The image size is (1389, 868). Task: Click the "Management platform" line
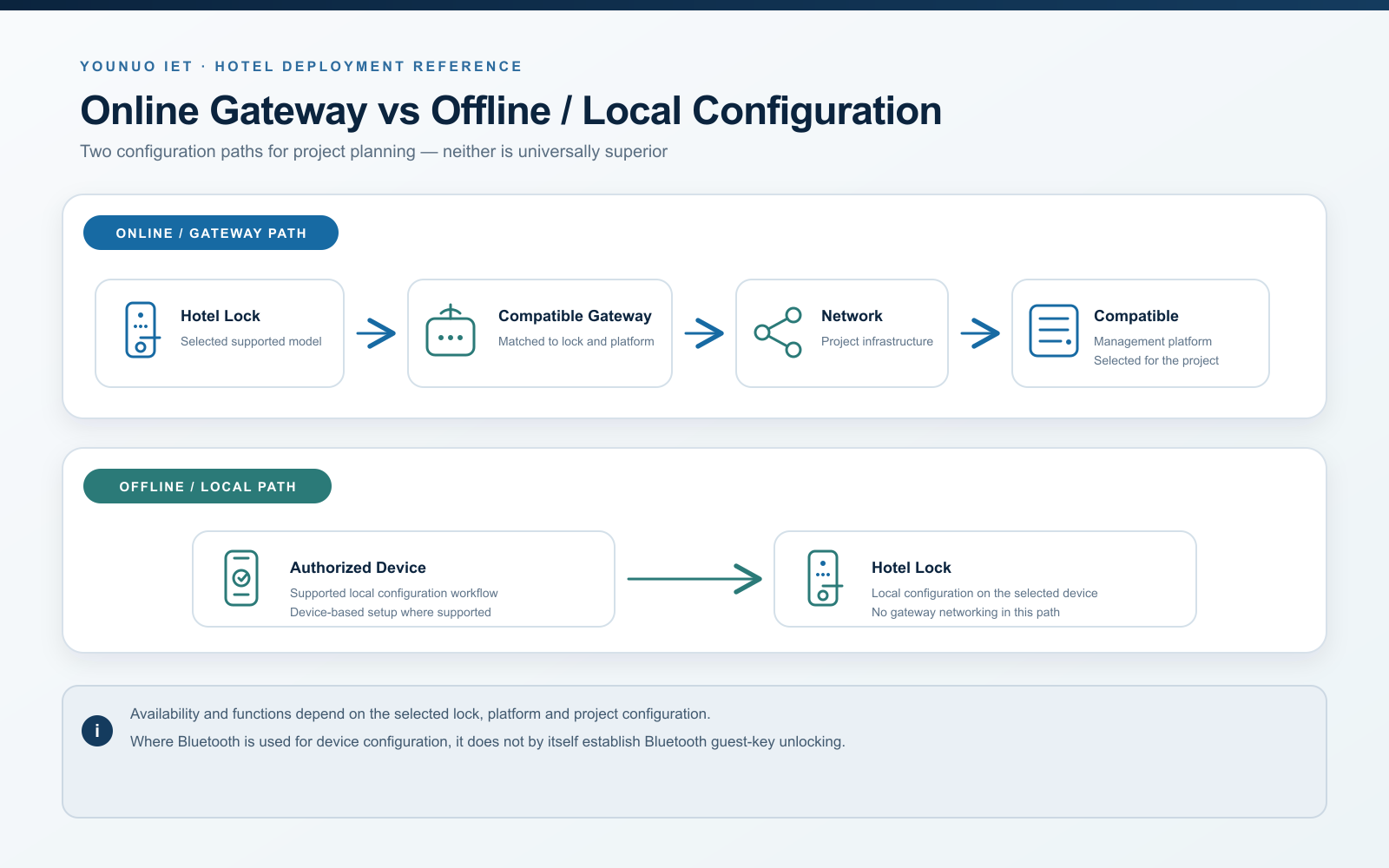tap(1153, 341)
